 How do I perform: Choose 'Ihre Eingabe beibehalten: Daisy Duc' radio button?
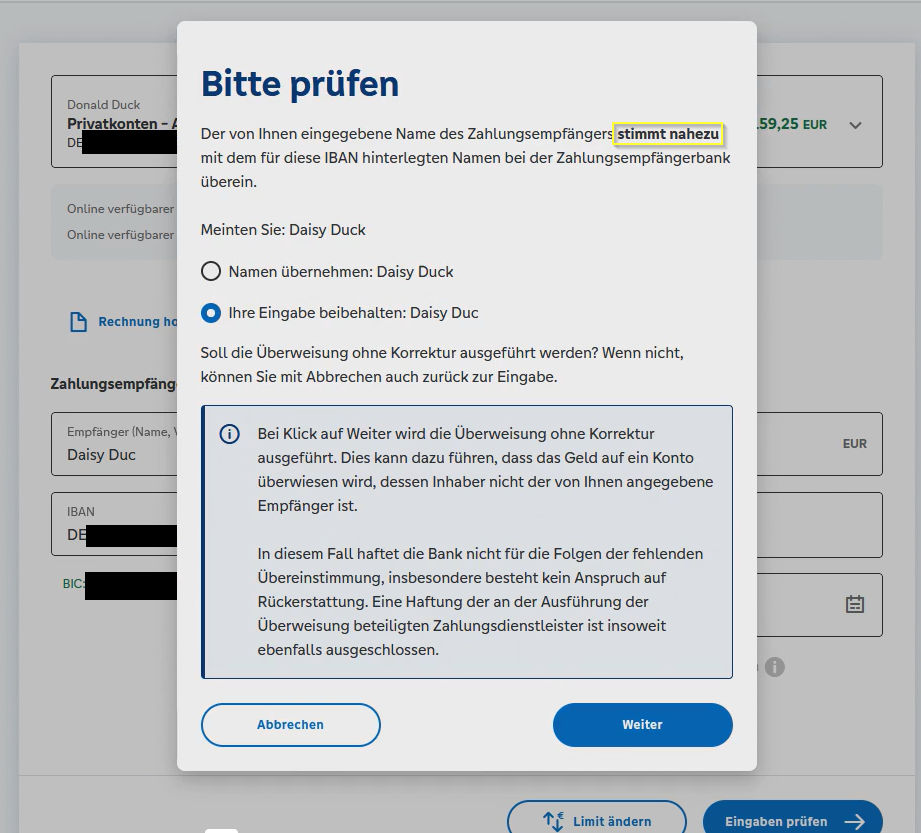point(211,313)
